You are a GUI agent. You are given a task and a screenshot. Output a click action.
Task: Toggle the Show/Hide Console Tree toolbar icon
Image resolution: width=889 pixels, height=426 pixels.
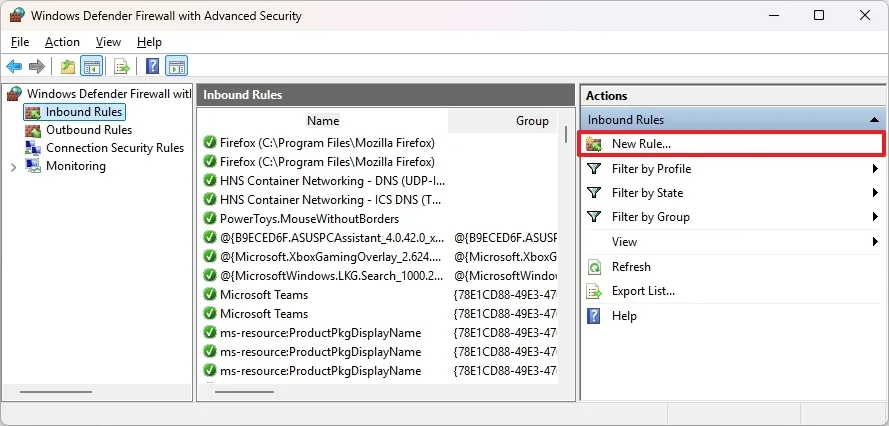91,66
